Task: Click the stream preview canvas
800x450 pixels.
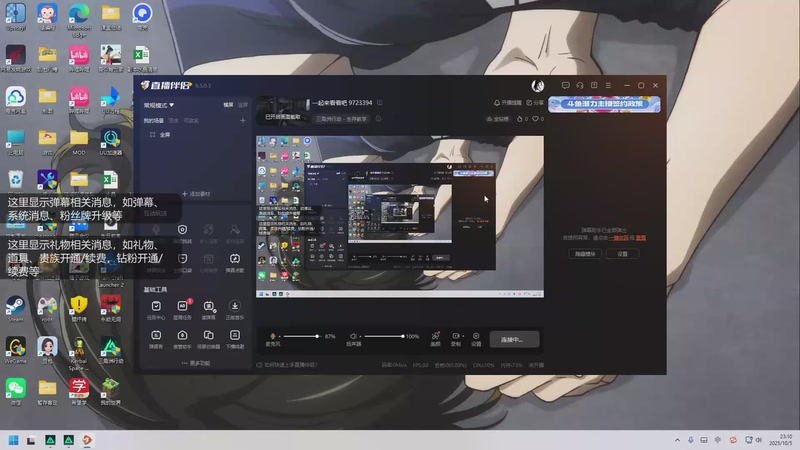Action: click(x=400, y=216)
